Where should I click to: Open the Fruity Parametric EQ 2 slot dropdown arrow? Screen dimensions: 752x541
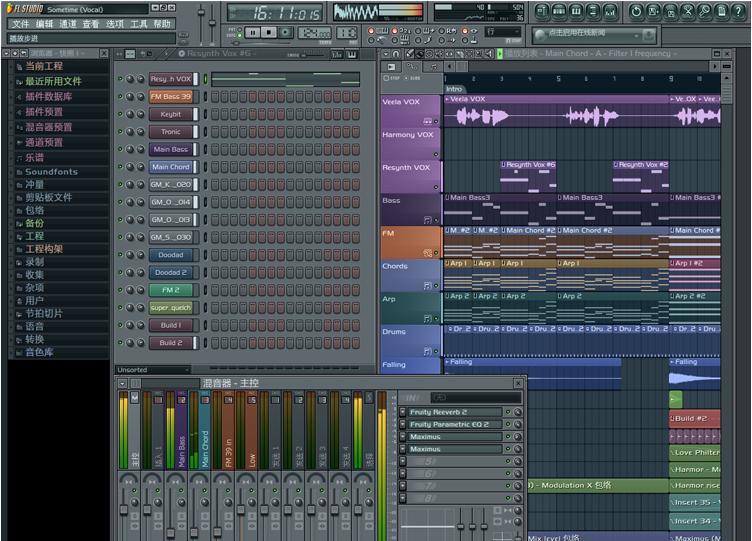click(x=402, y=424)
